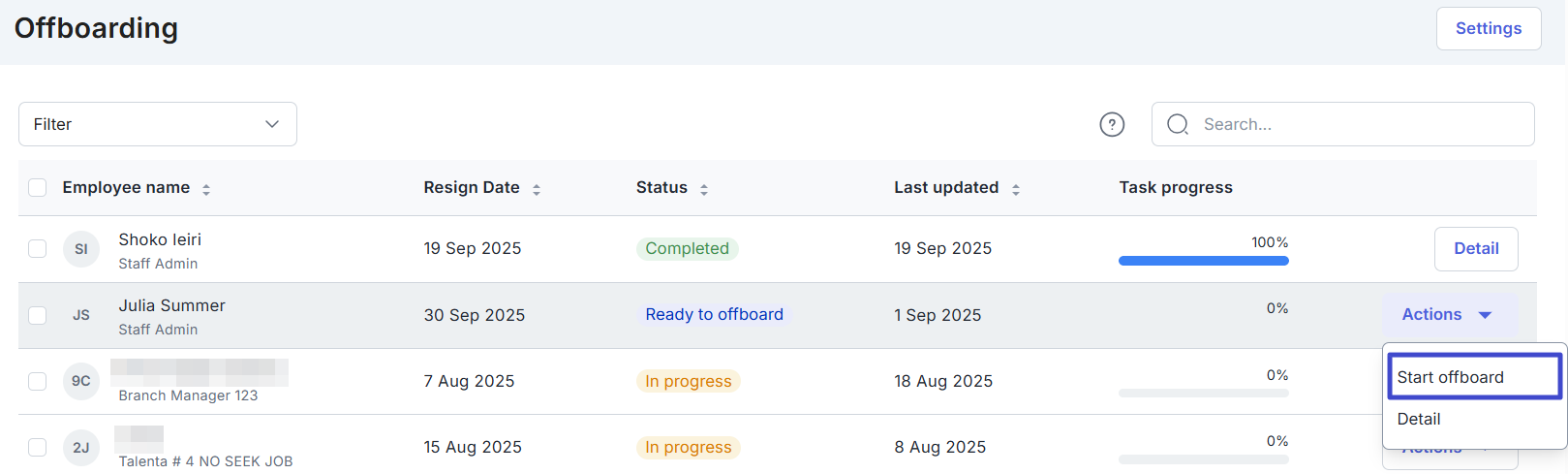Choose Start offboard from menu
The height and width of the screenshot is (474, 1568).
pyautogui.click(x=1472, y=377)
